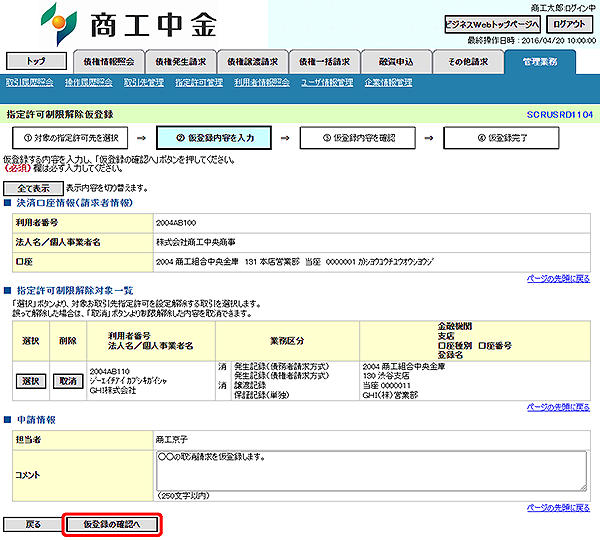Open the トップ tab
Viewport: 600px width, 540px height.
point(36,61)
